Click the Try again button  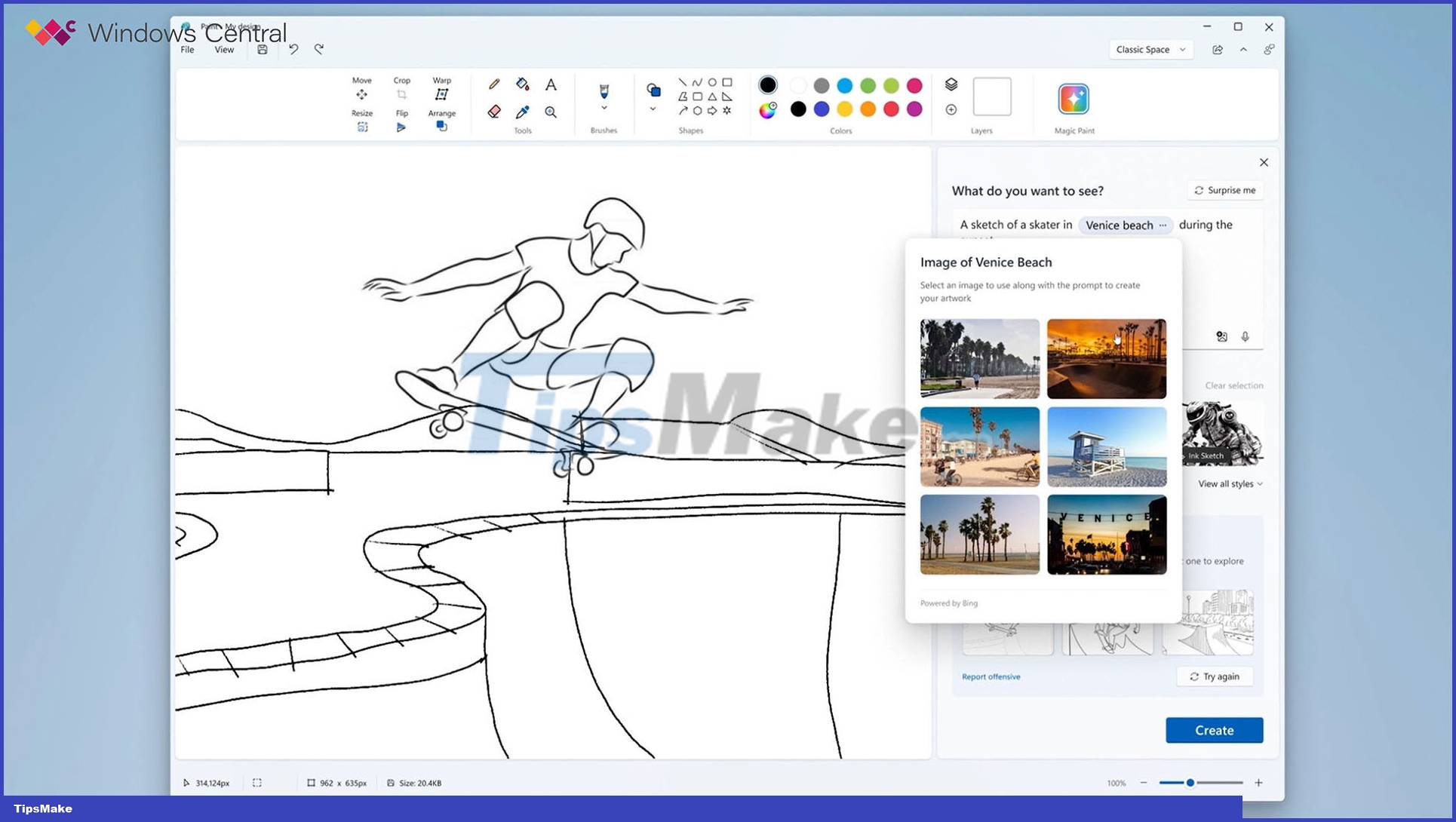(1214, 677)
